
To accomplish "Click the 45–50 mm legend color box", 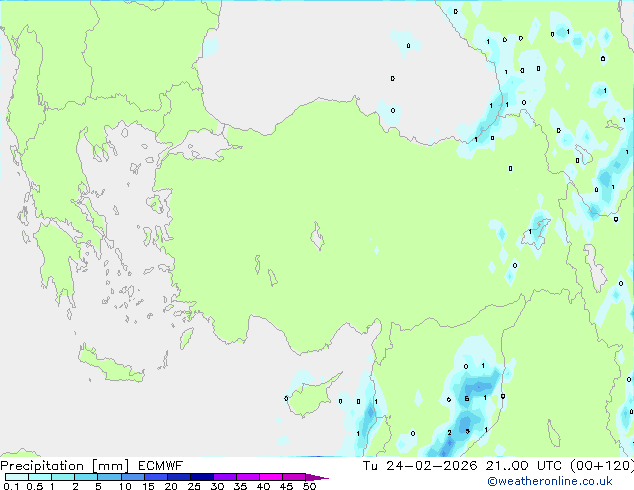I will click(x=294, y=477).
